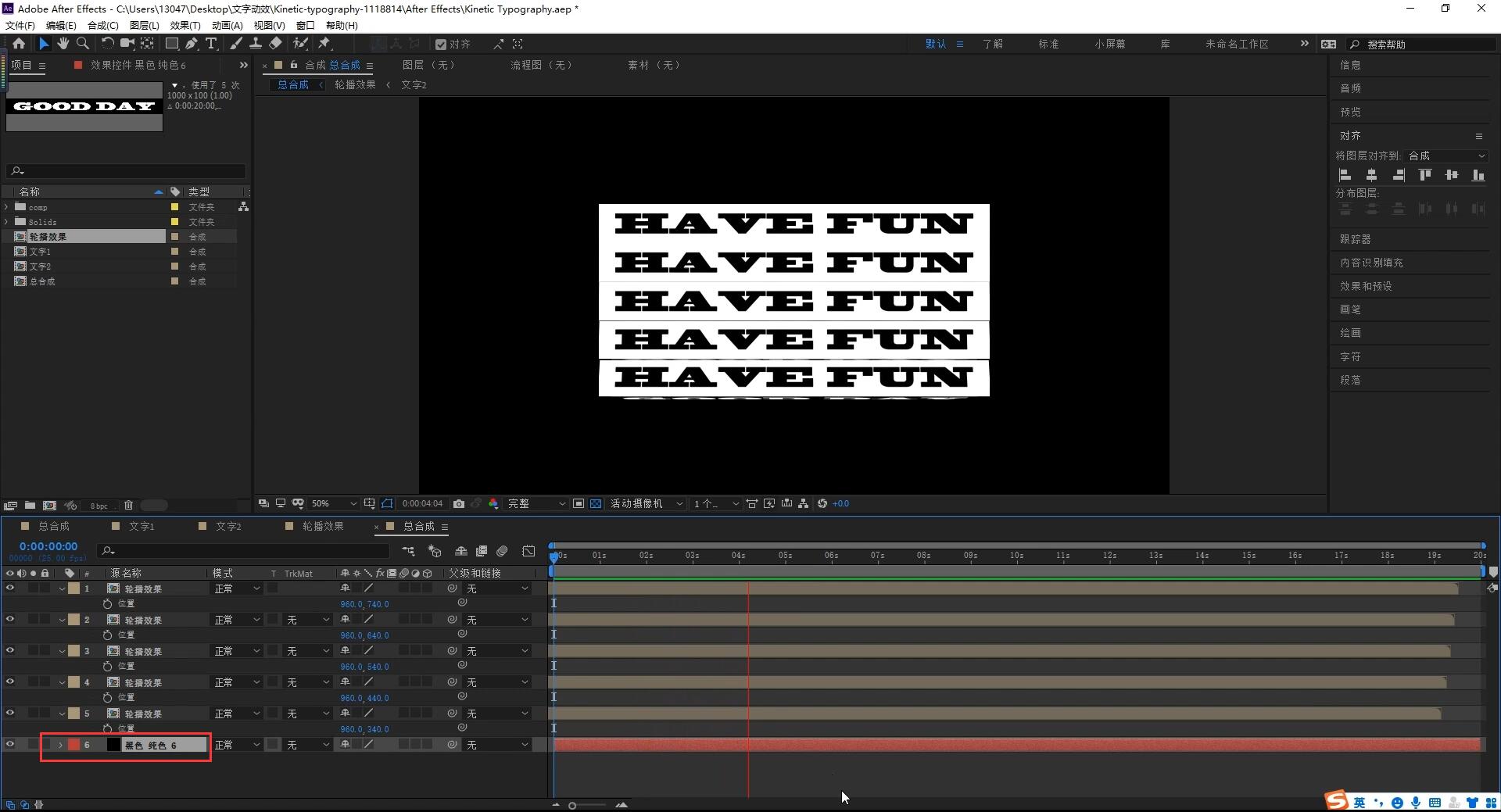Open the 完整 resolution dropdown
1501x812 pixels.
pos(536,503)
